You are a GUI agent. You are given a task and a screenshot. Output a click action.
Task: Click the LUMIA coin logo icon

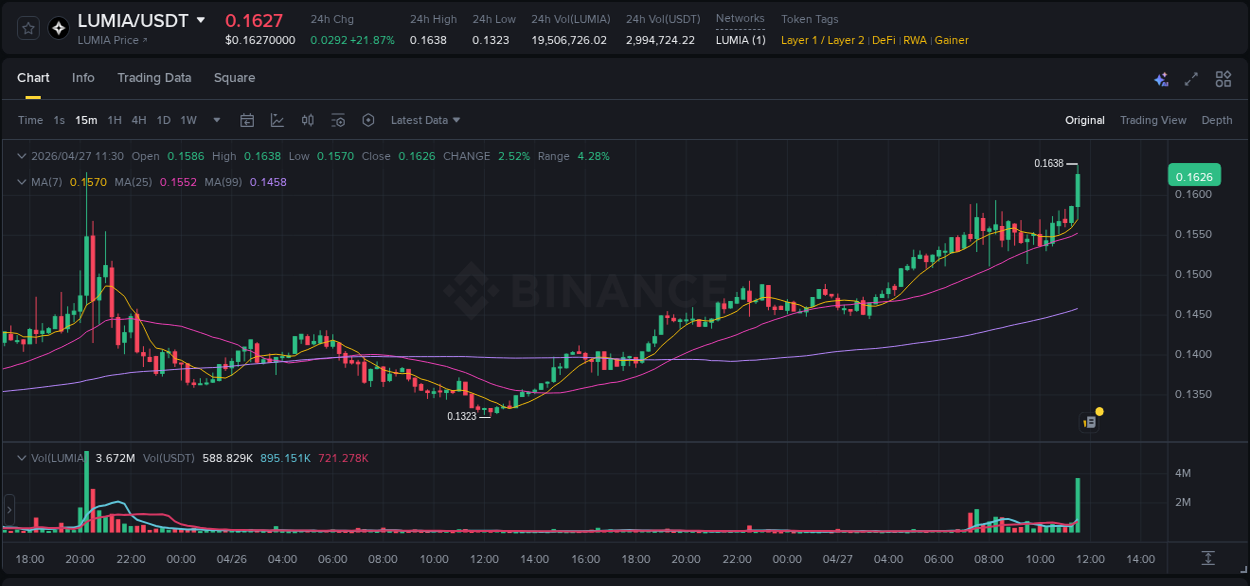(x=58, y=28)
